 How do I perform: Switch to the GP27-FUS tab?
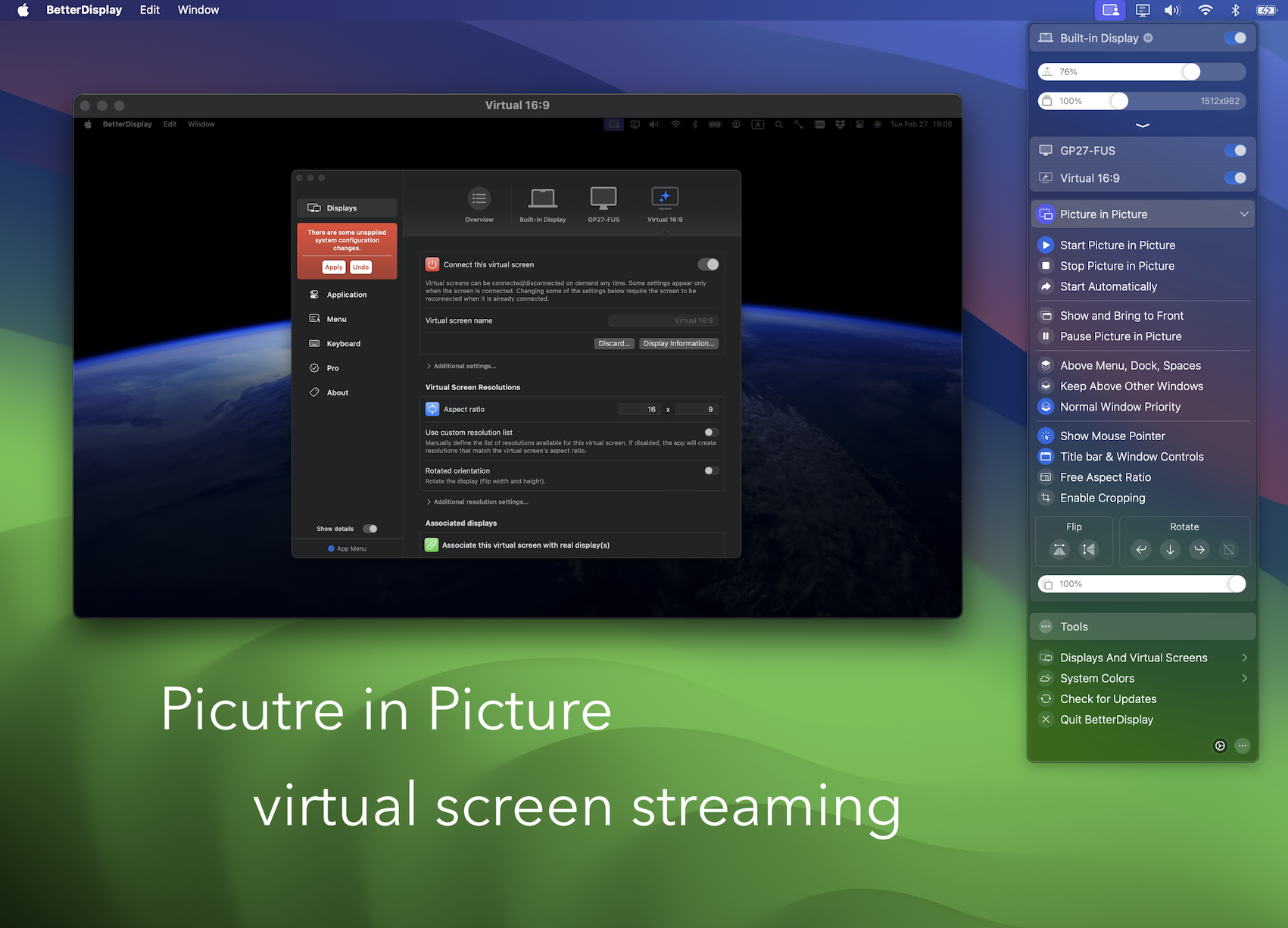603,198
